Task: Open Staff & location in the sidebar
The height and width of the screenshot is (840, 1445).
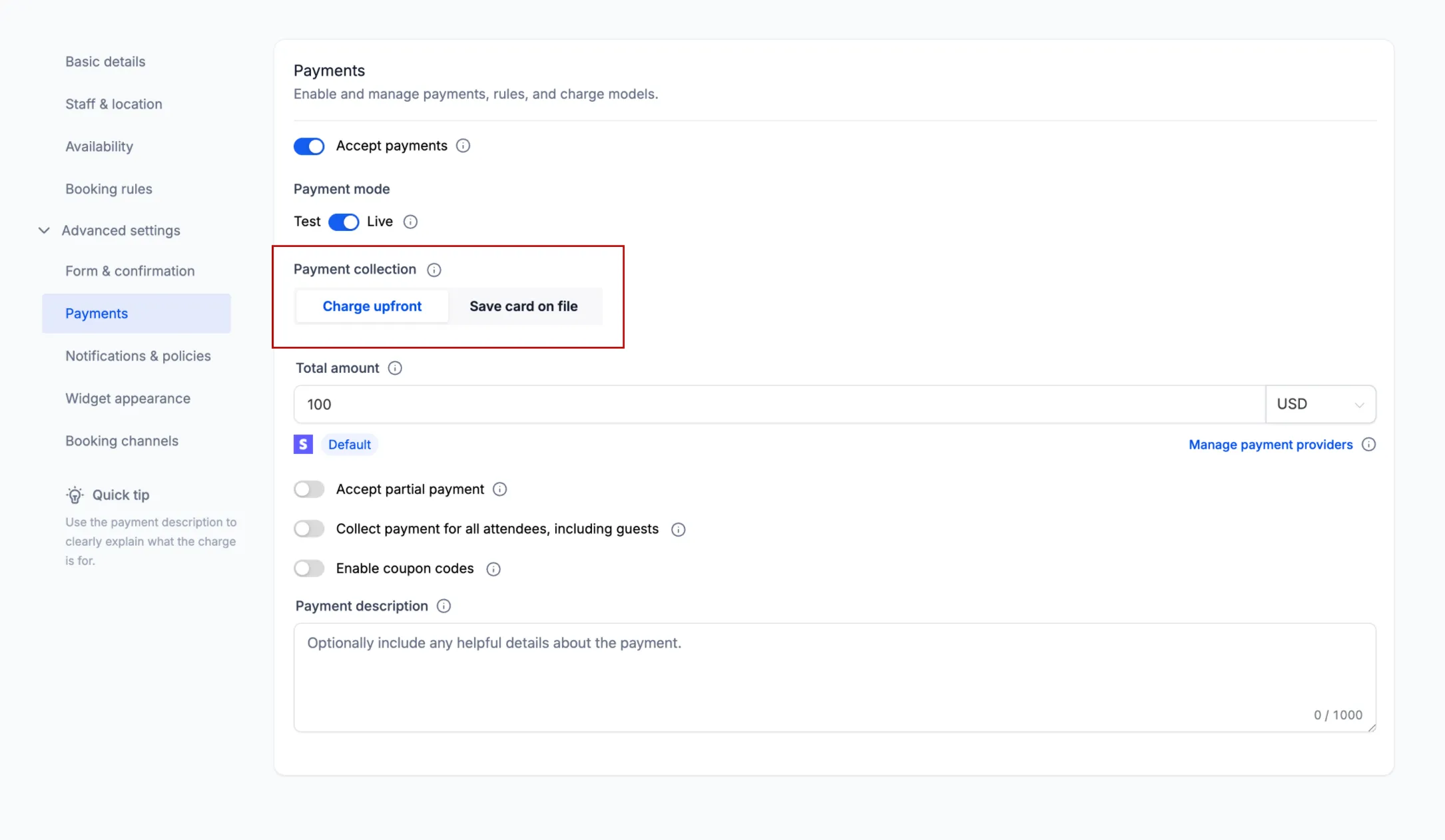Action: point(114,104)
